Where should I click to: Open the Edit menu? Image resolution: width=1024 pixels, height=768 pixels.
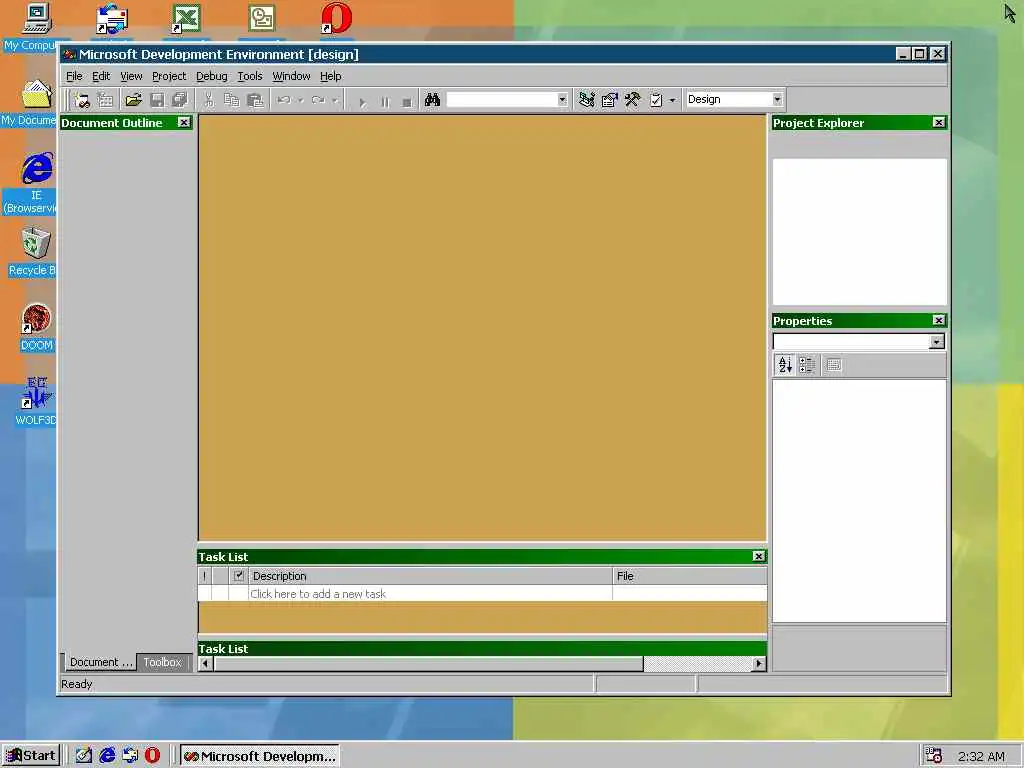[101, 76]
